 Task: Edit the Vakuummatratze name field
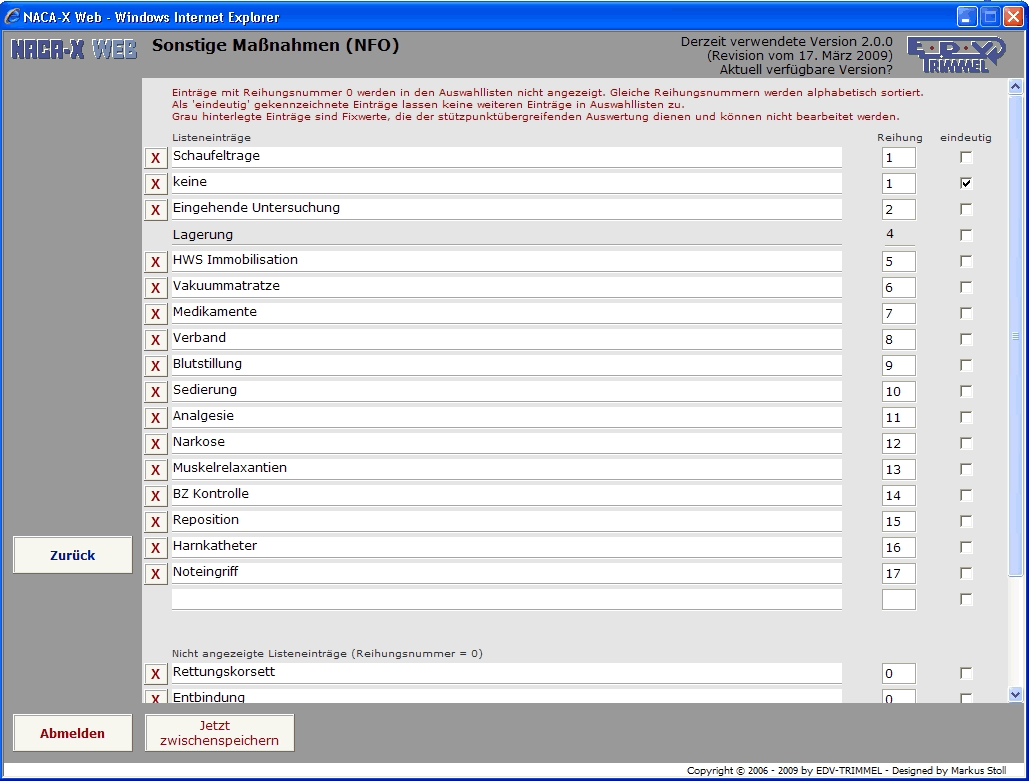[507, 287]
